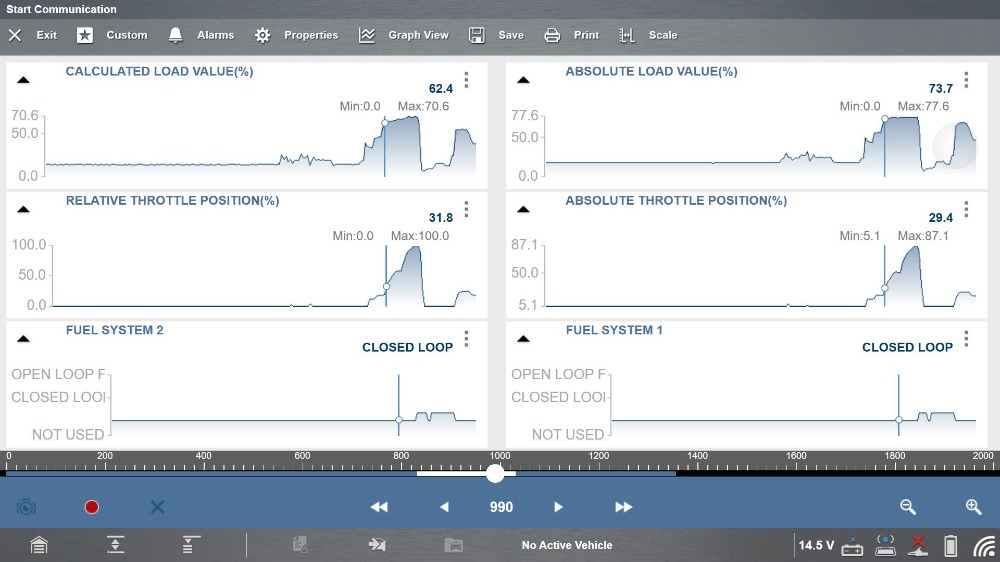Exit the data viewer
Screen dimensions: 1000x562
(33, 35)
